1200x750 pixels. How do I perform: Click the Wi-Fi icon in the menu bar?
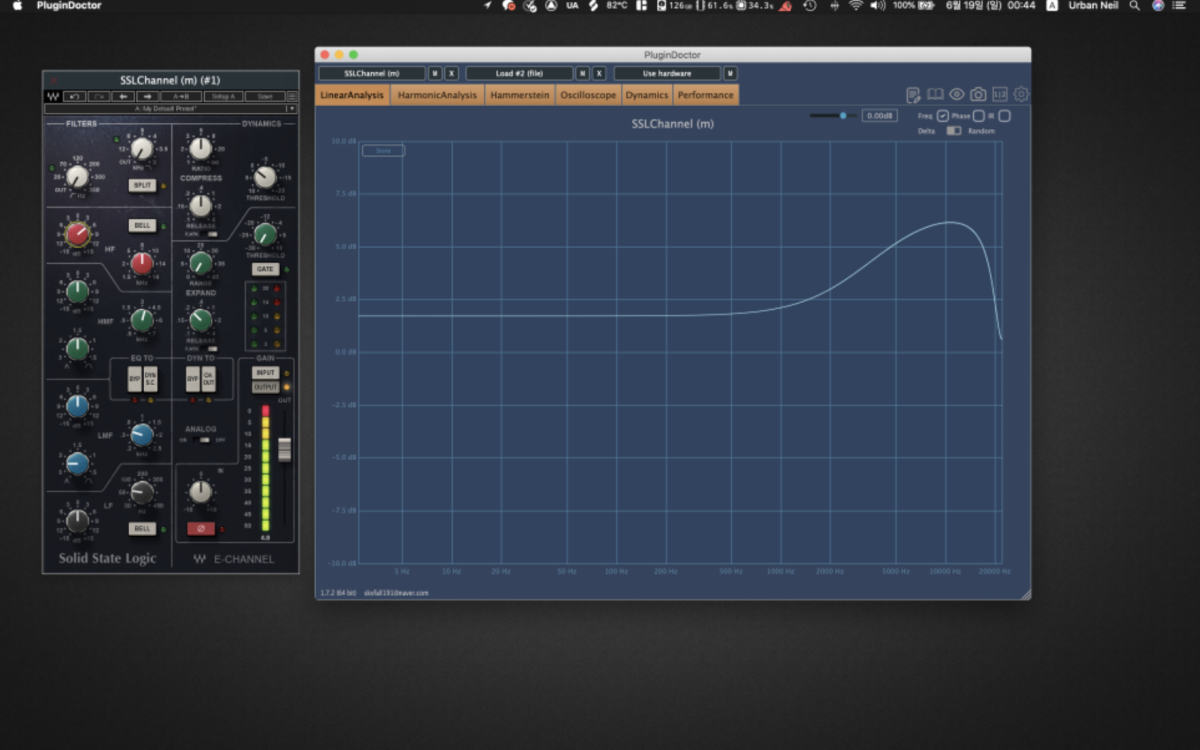(856, 6)
